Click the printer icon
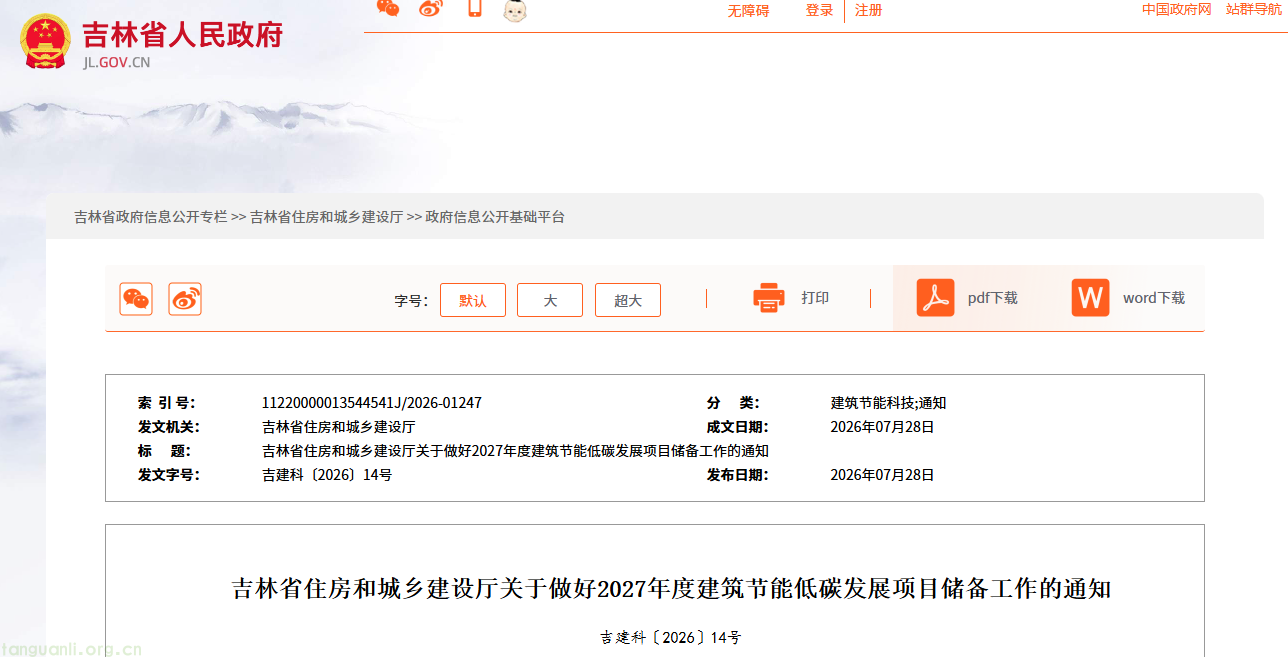This screenshot has width=1288, height=657. pos(769,298)
